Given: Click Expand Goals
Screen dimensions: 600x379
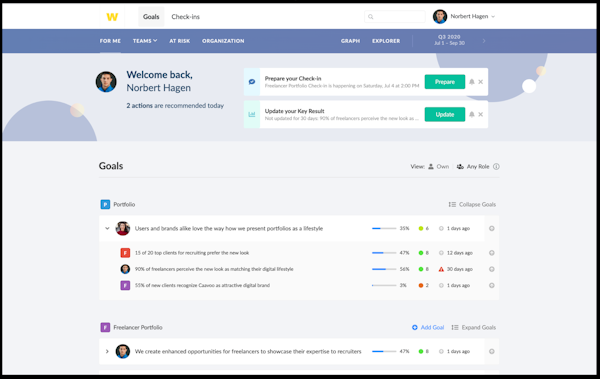Looking at the screenshot, I should [473, 327].
